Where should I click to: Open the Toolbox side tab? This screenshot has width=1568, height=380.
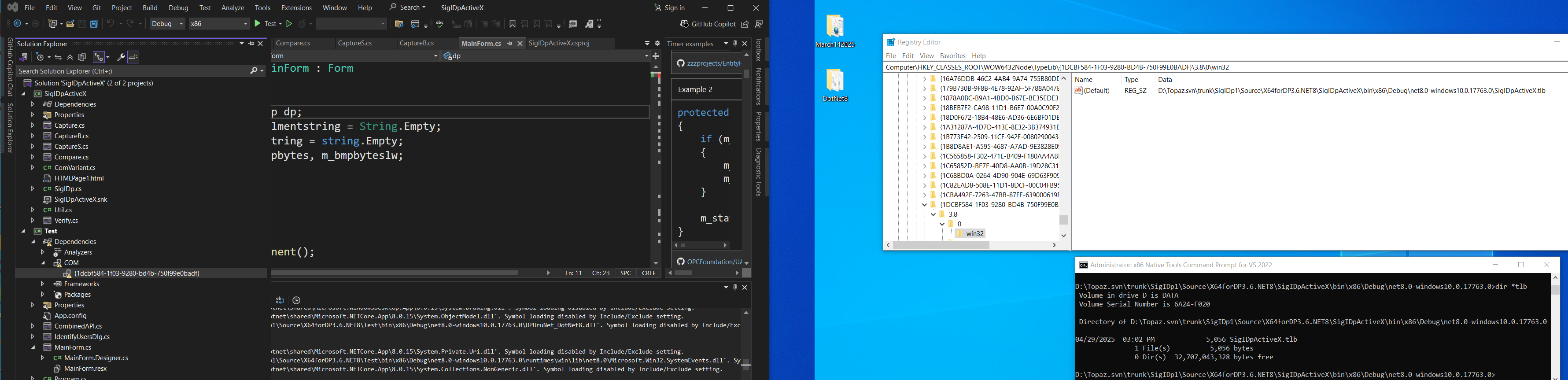click(x=758, y=49)
